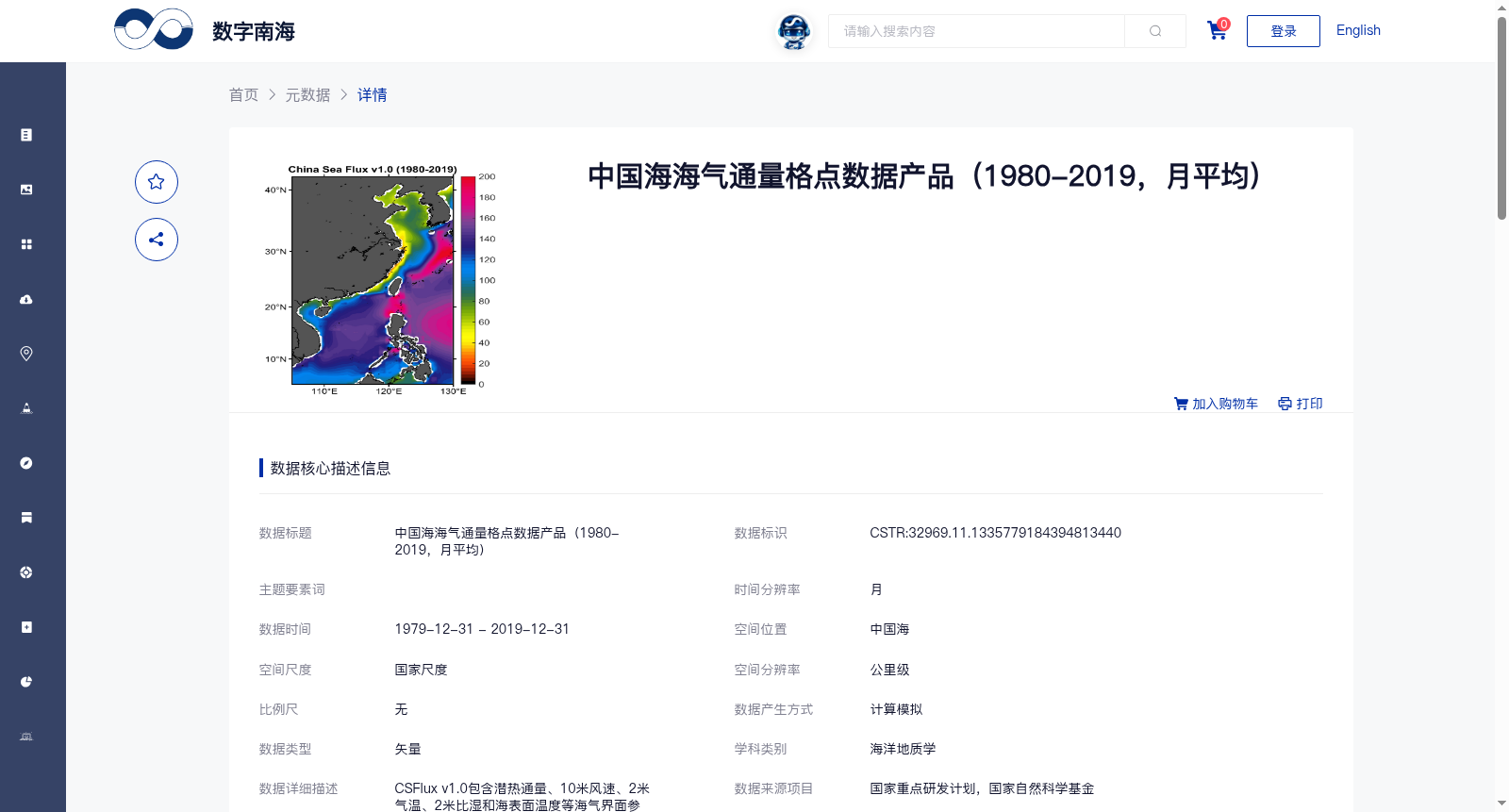Open the robot assistant avatar

(794, 31)
